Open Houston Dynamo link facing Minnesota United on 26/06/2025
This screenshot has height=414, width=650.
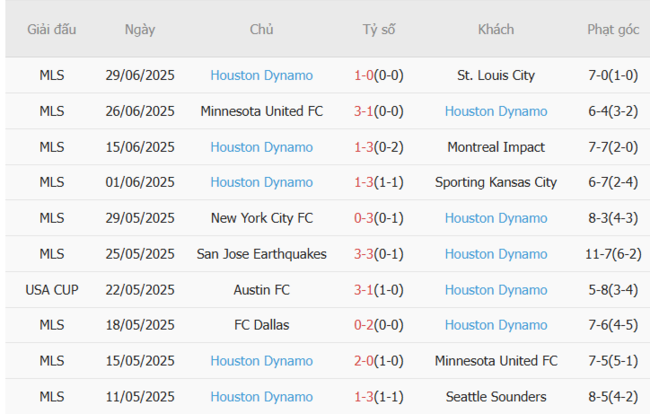point(496,111)
